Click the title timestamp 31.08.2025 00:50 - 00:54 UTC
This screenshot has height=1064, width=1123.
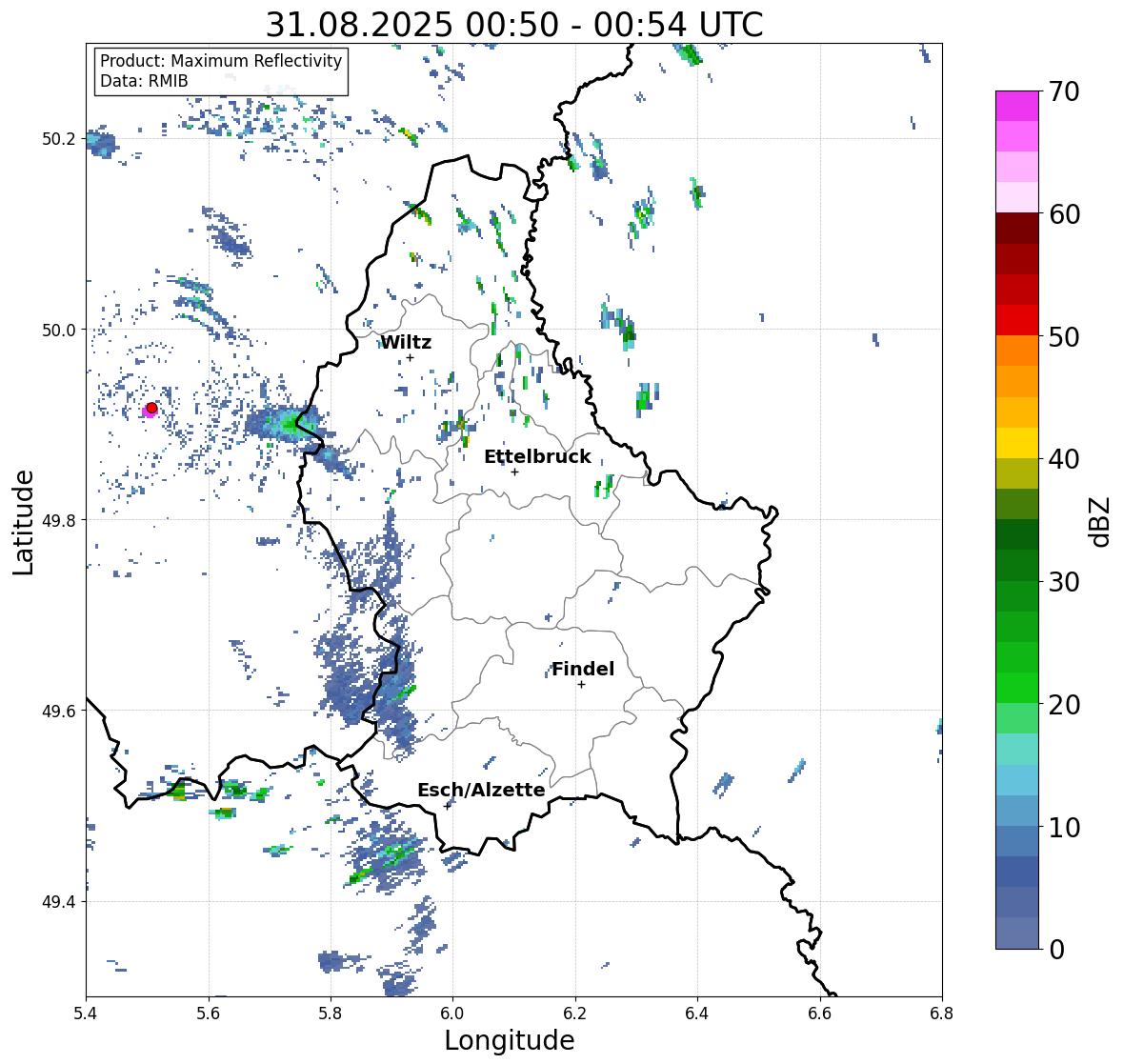pyautogui.click(x=514, y=25)
